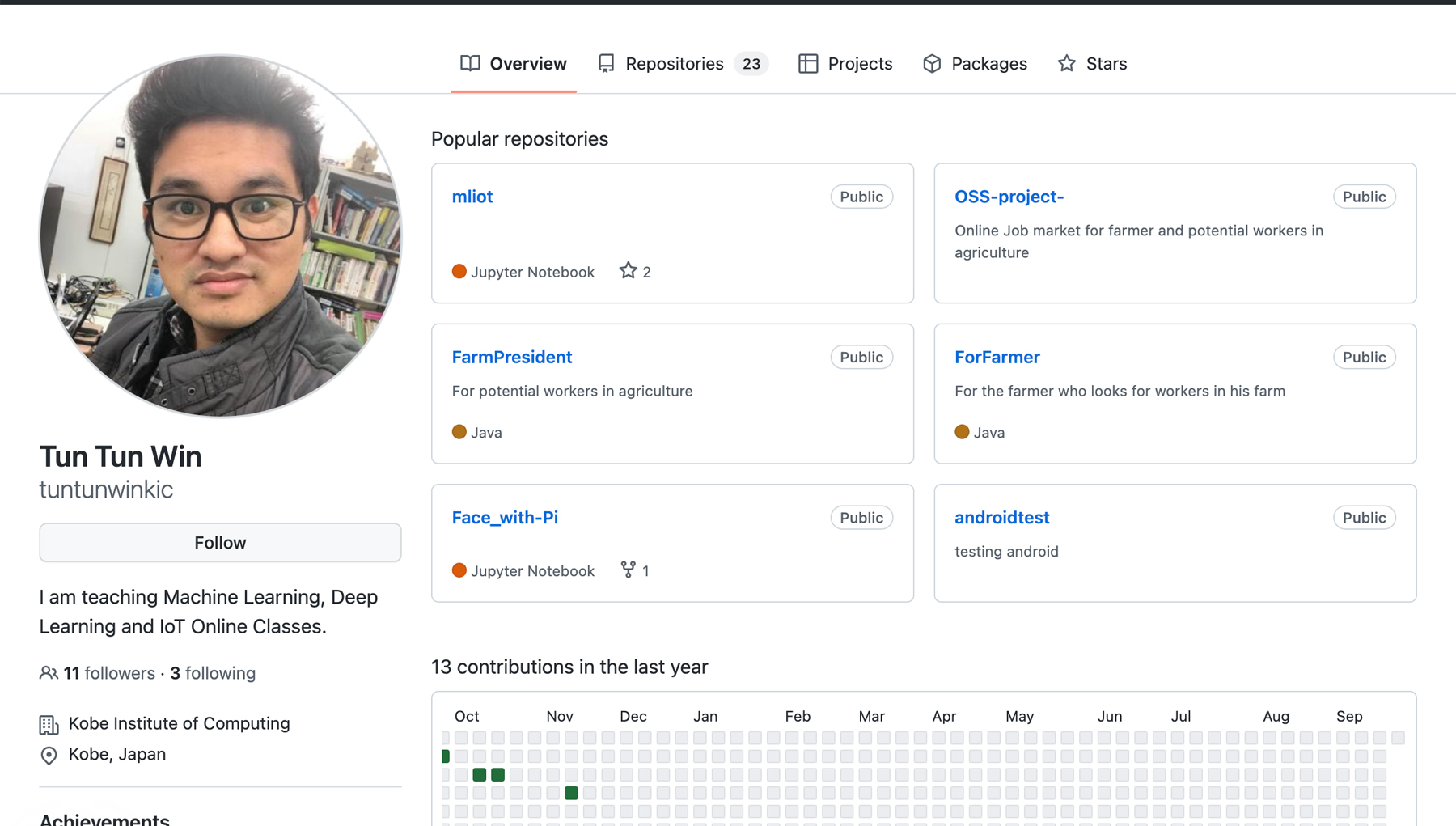Viewport: 1456px width, 826px height.
Task: Open the ForFarmer repository link
Action: [997, 357]
